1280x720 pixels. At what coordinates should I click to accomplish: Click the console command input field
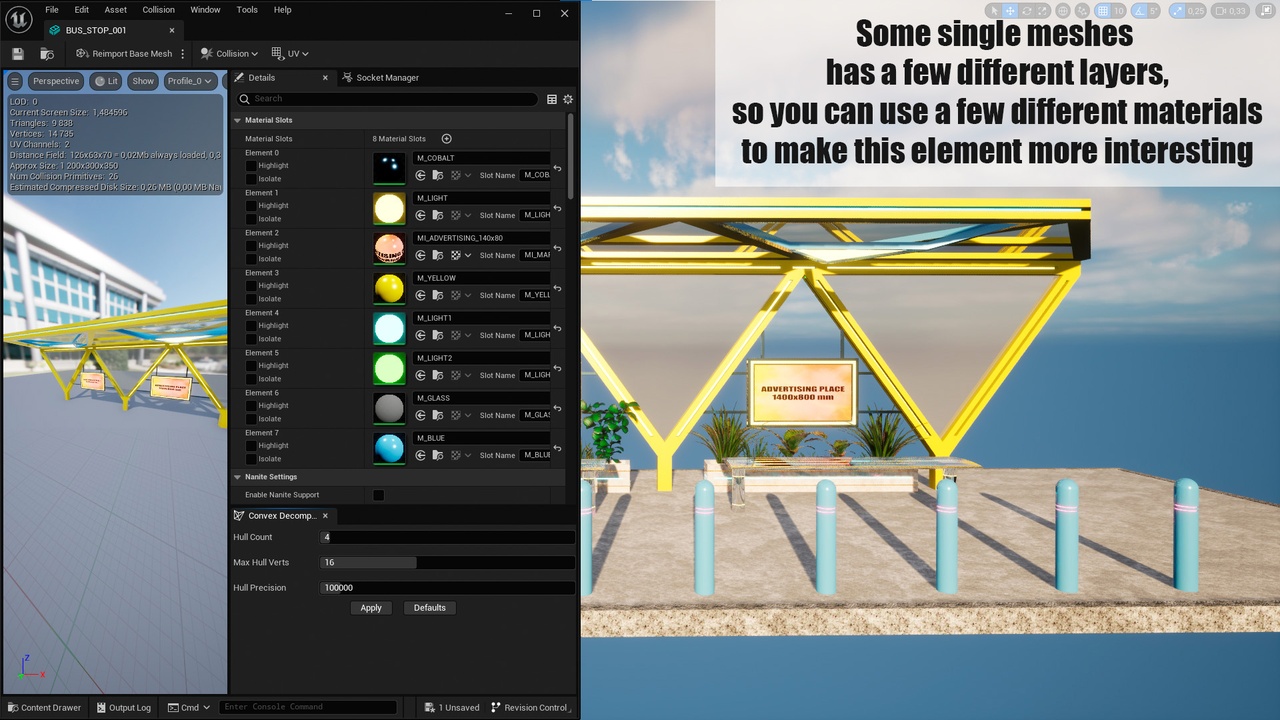coord(308,707)
